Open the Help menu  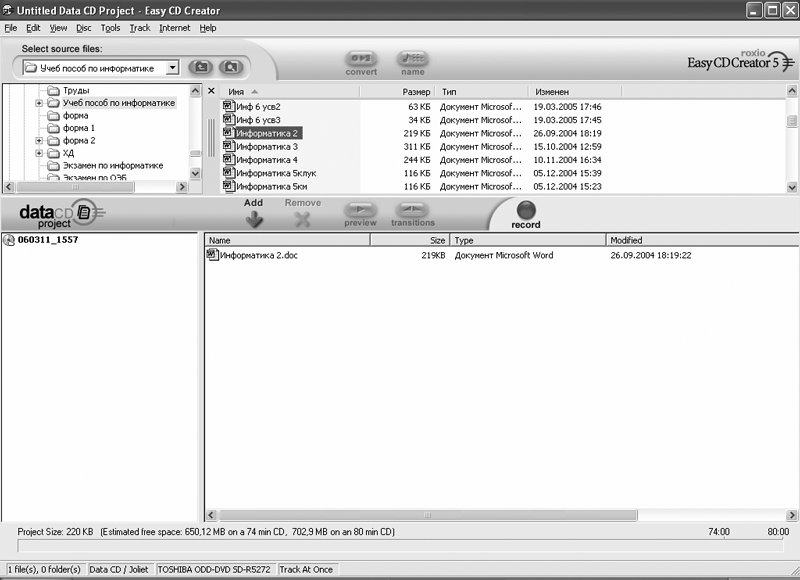208,28
